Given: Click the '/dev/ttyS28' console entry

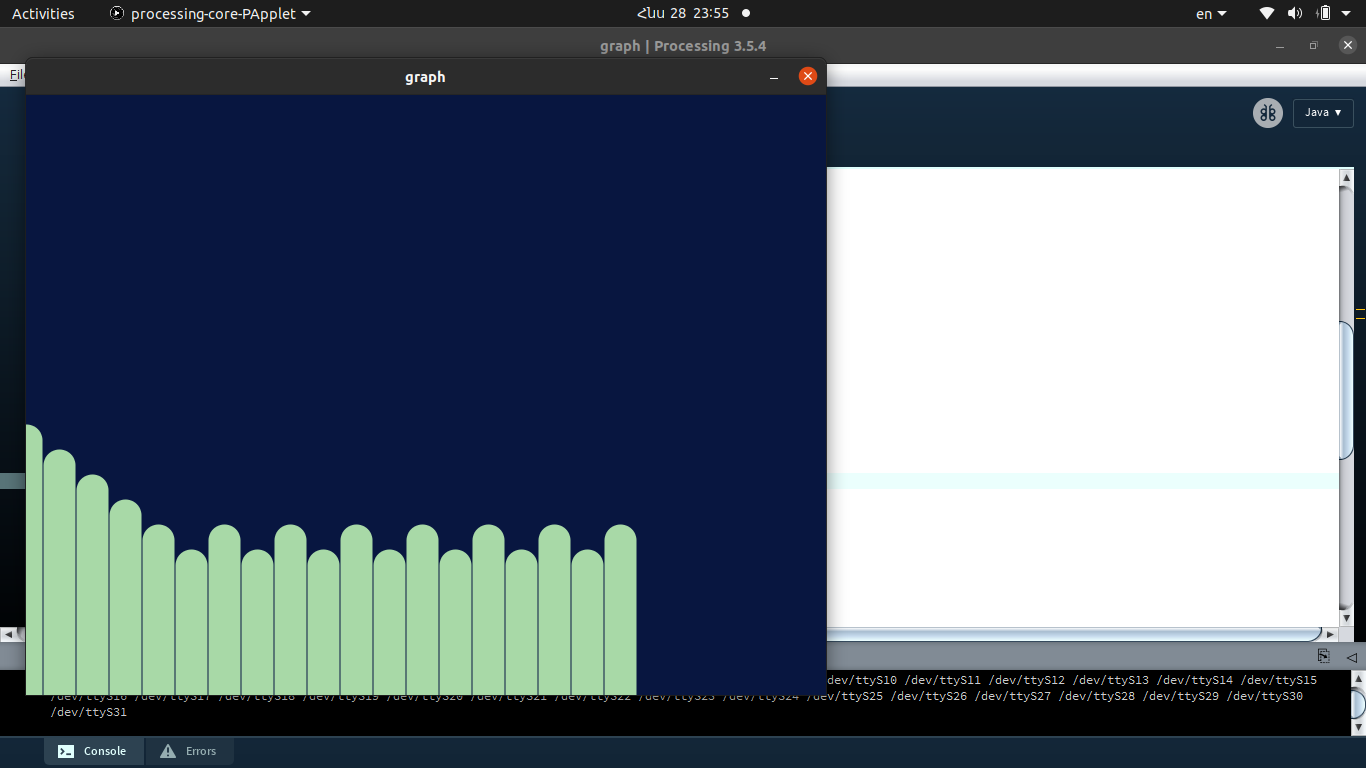Looking at the screenshot, I should [1097, 696].
